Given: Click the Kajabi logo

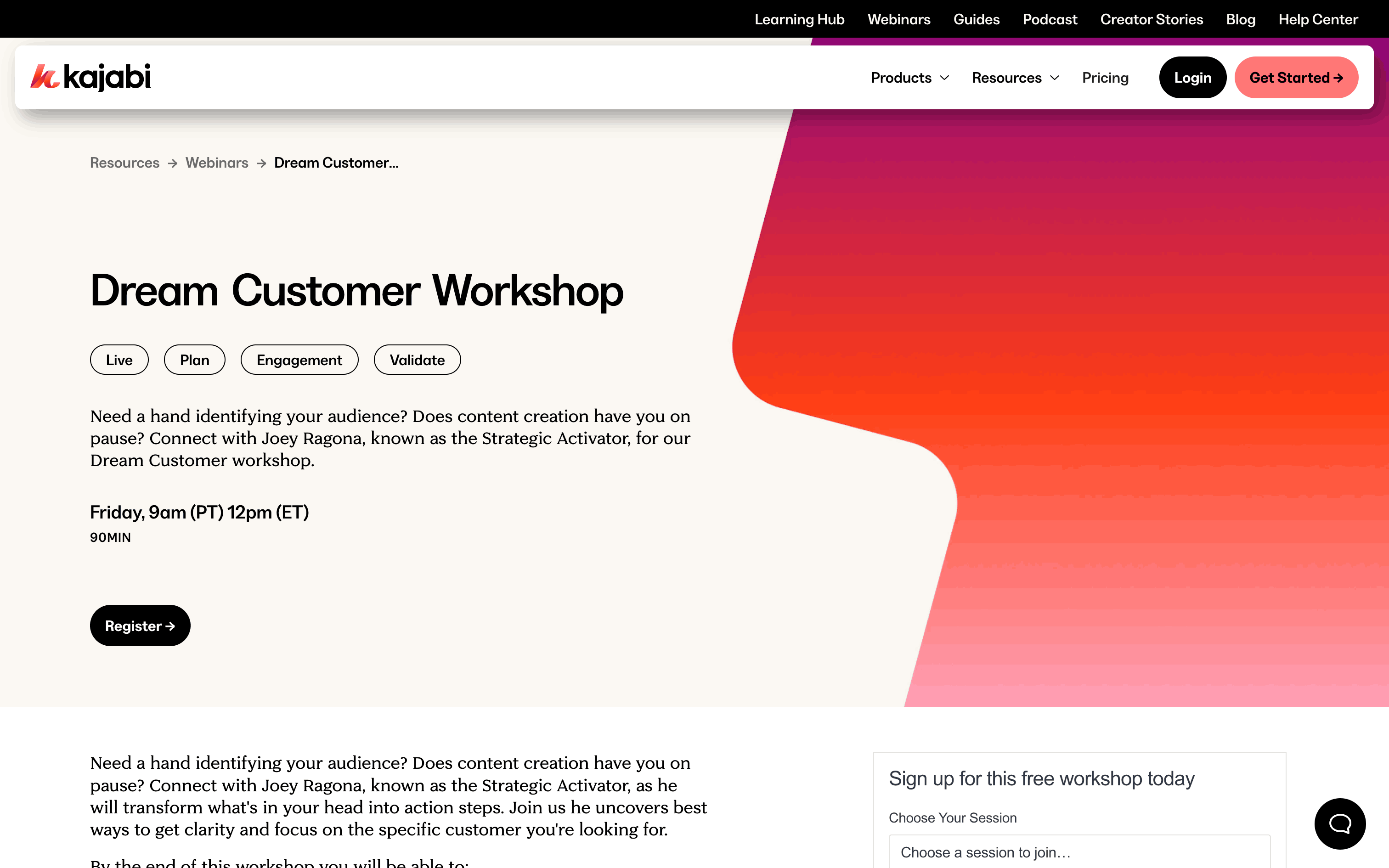Looking at the screenshot, I should click(x=90, y=77).
